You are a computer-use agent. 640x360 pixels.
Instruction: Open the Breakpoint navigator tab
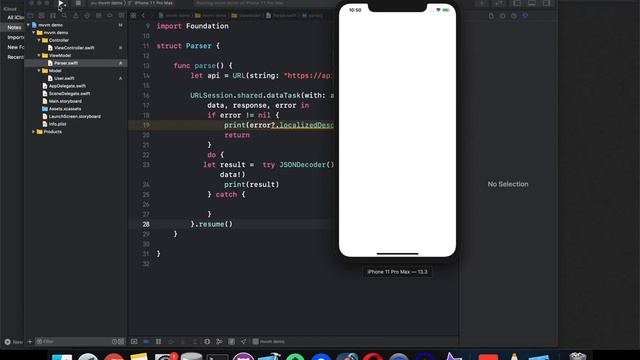tap(110, 16)
